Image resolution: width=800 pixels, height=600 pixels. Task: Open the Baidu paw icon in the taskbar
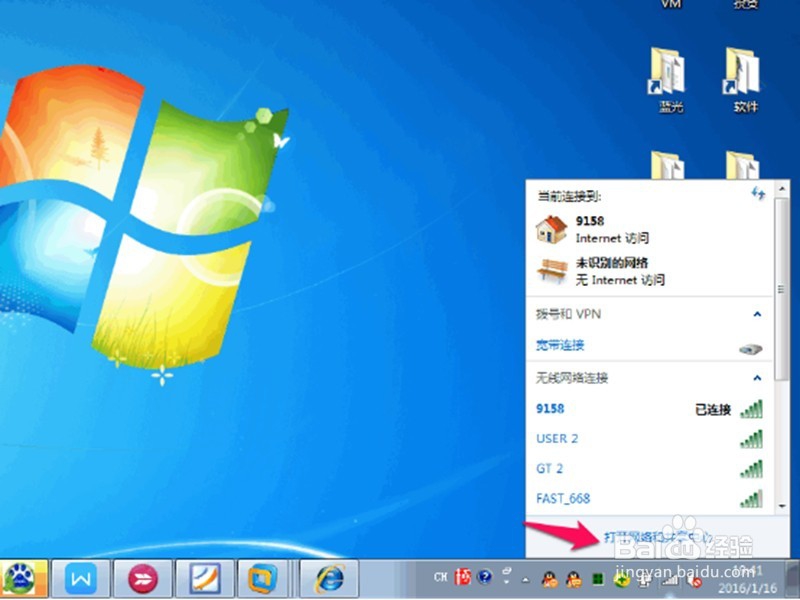coord(22,578)
